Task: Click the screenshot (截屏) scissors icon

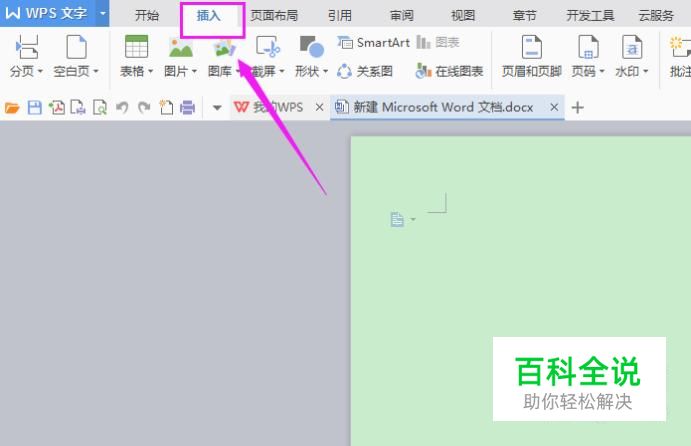Action: 268,47
